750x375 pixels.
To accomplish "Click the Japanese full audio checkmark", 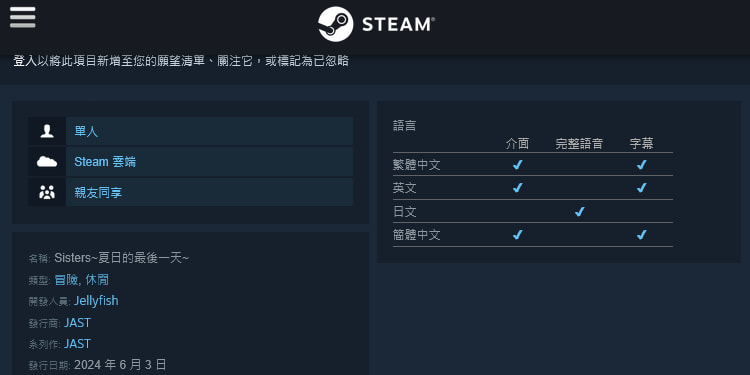I will point(579,211).
